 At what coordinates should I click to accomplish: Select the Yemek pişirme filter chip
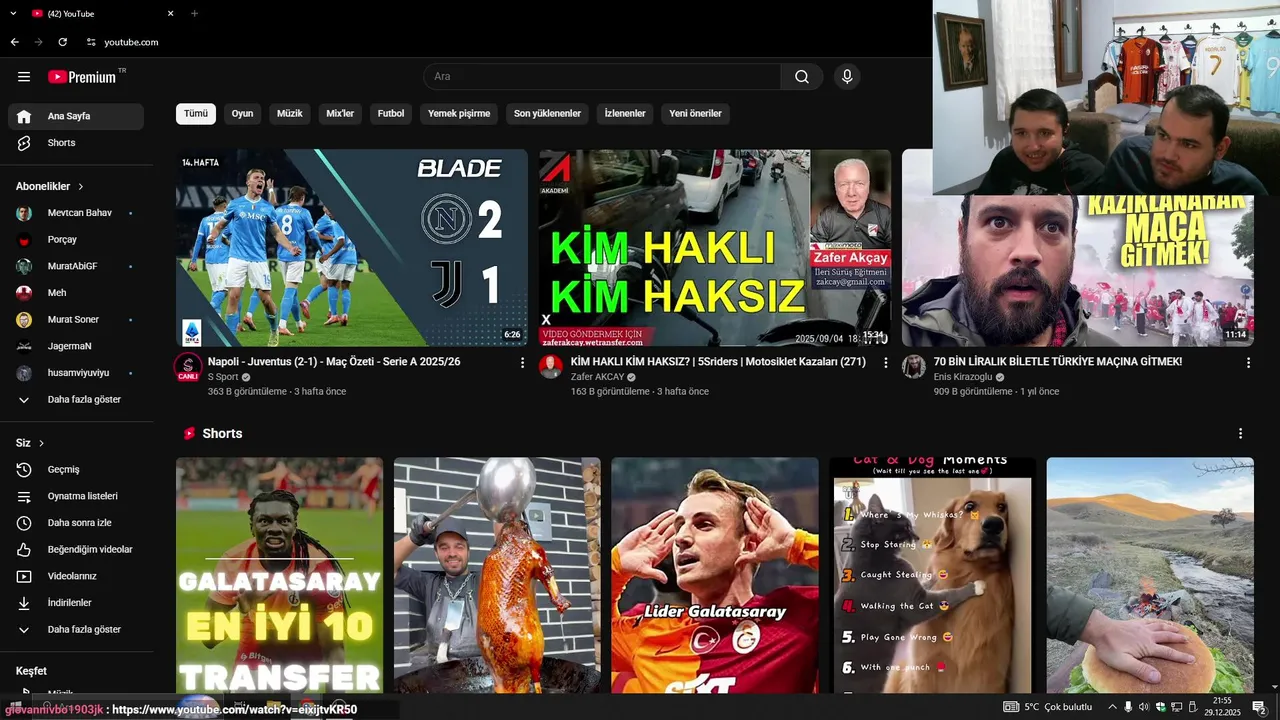pyautogui.click(x=459, y=114)
